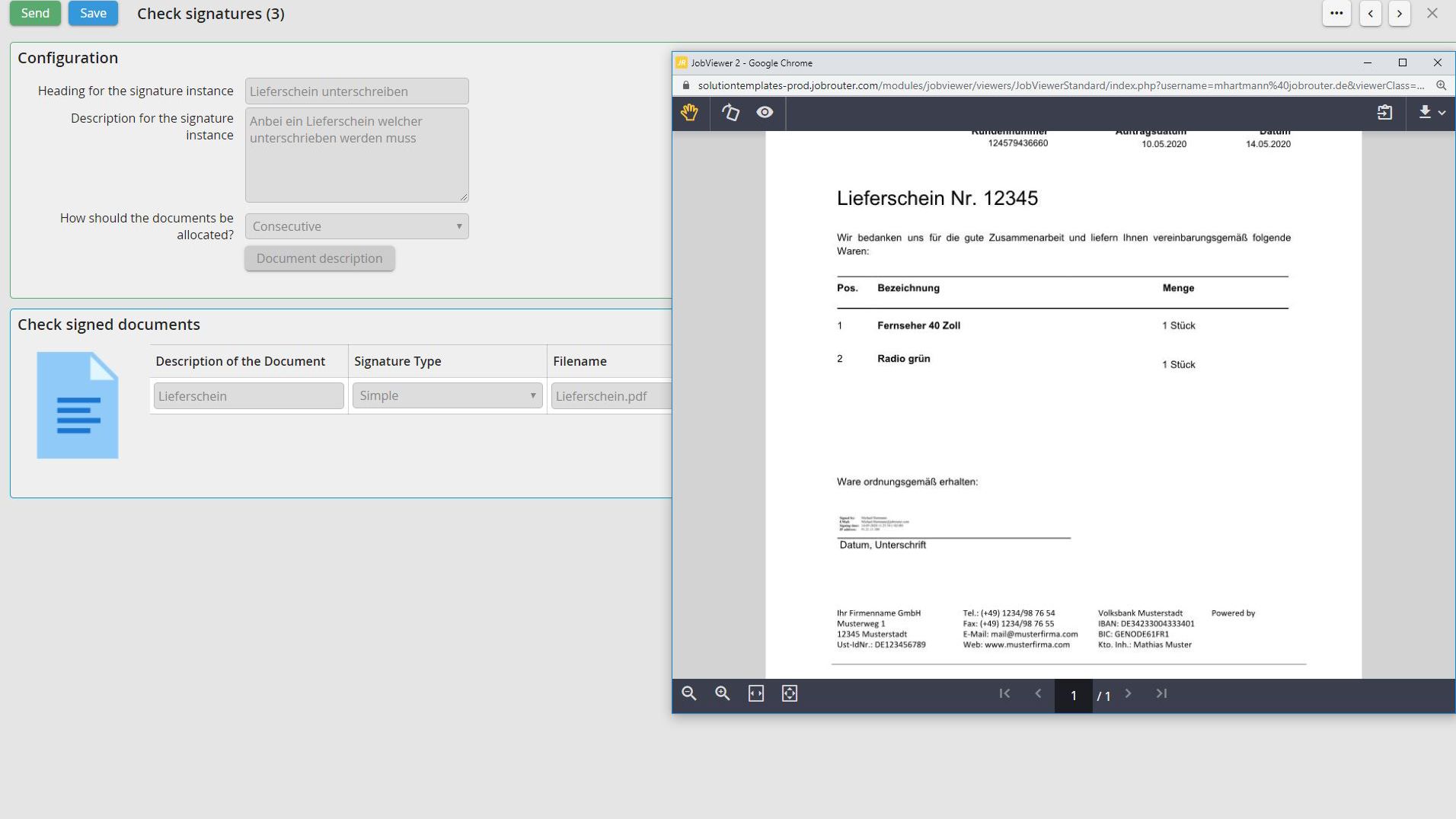Open the document allocation Consecutive dropdown
The image size is (1456, 819).
(x=356, y=226)
